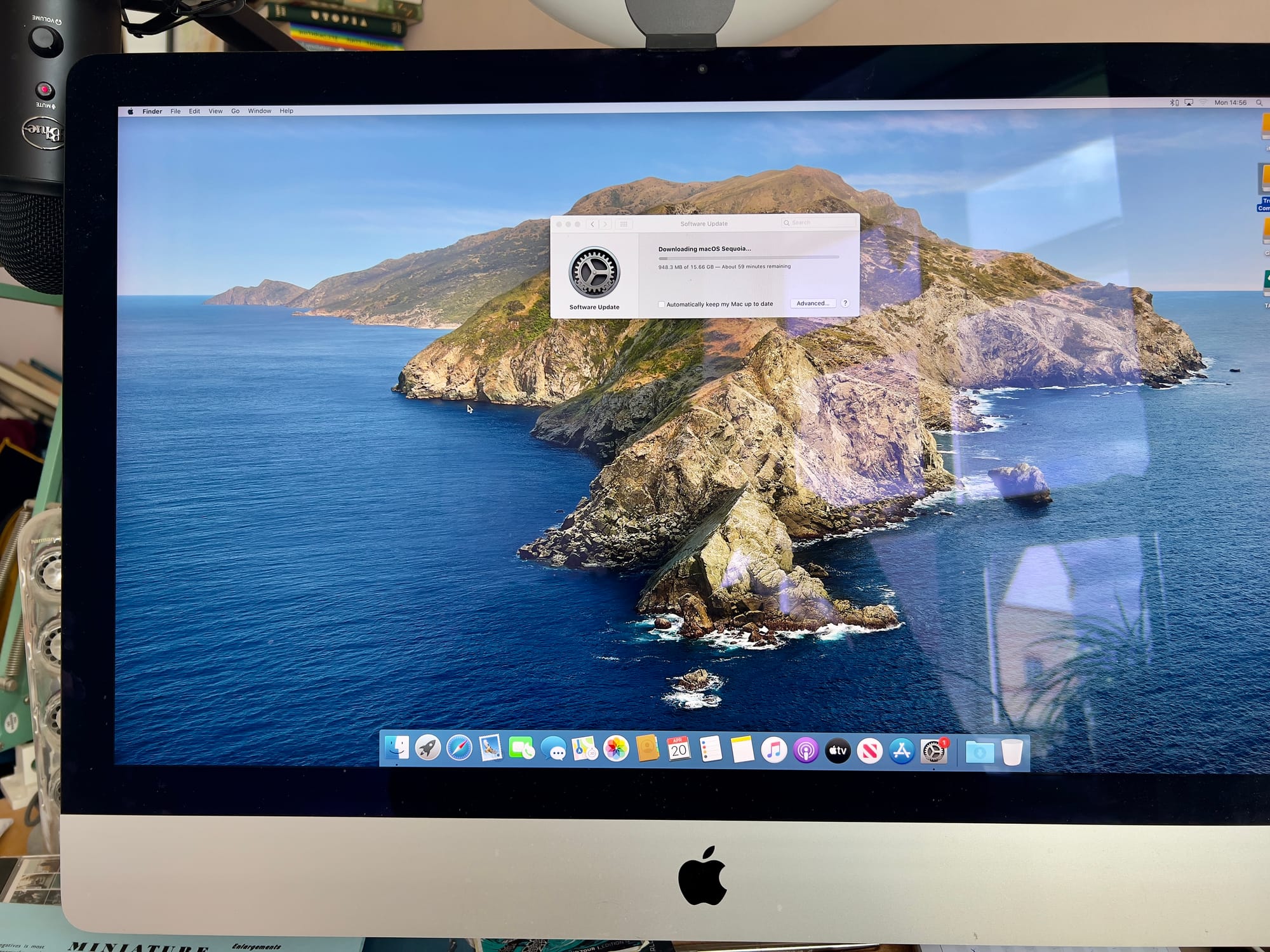Click the Bluetooth icon in the menu bar
This screenshot has width=1270, height=952.
coord(1172,102)
